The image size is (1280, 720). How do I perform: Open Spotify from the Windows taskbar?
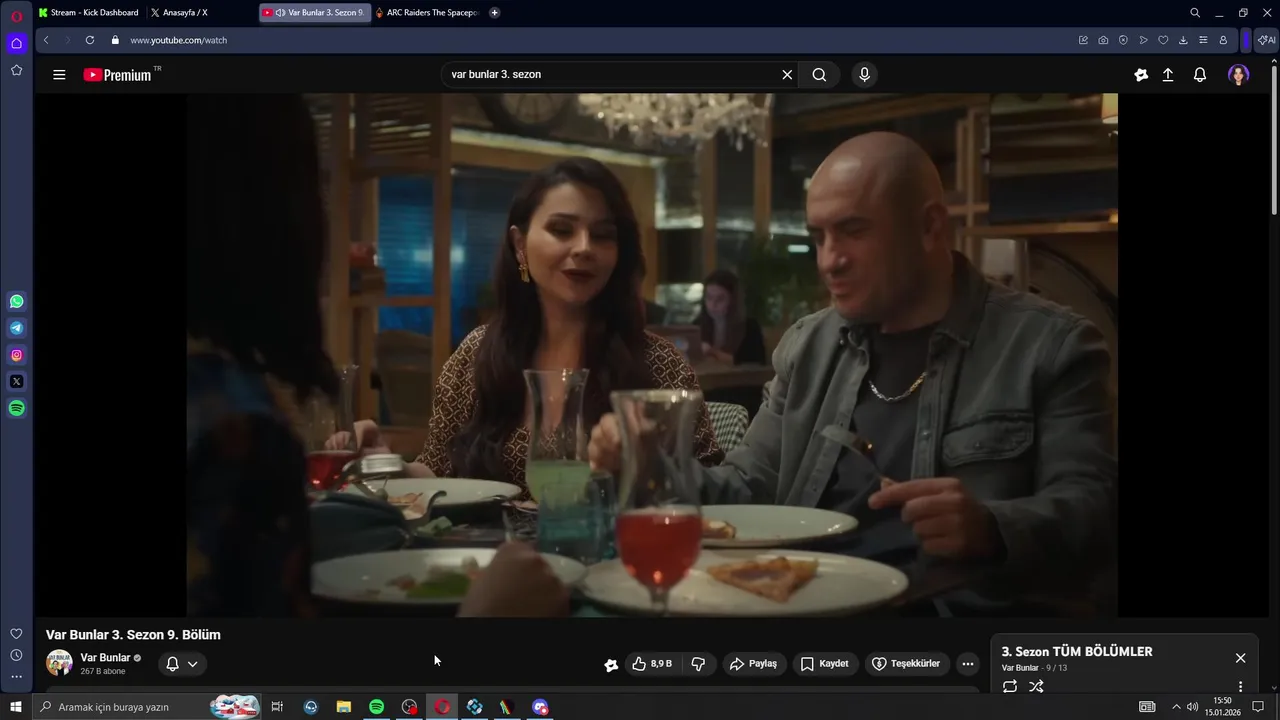pos(376,707)
